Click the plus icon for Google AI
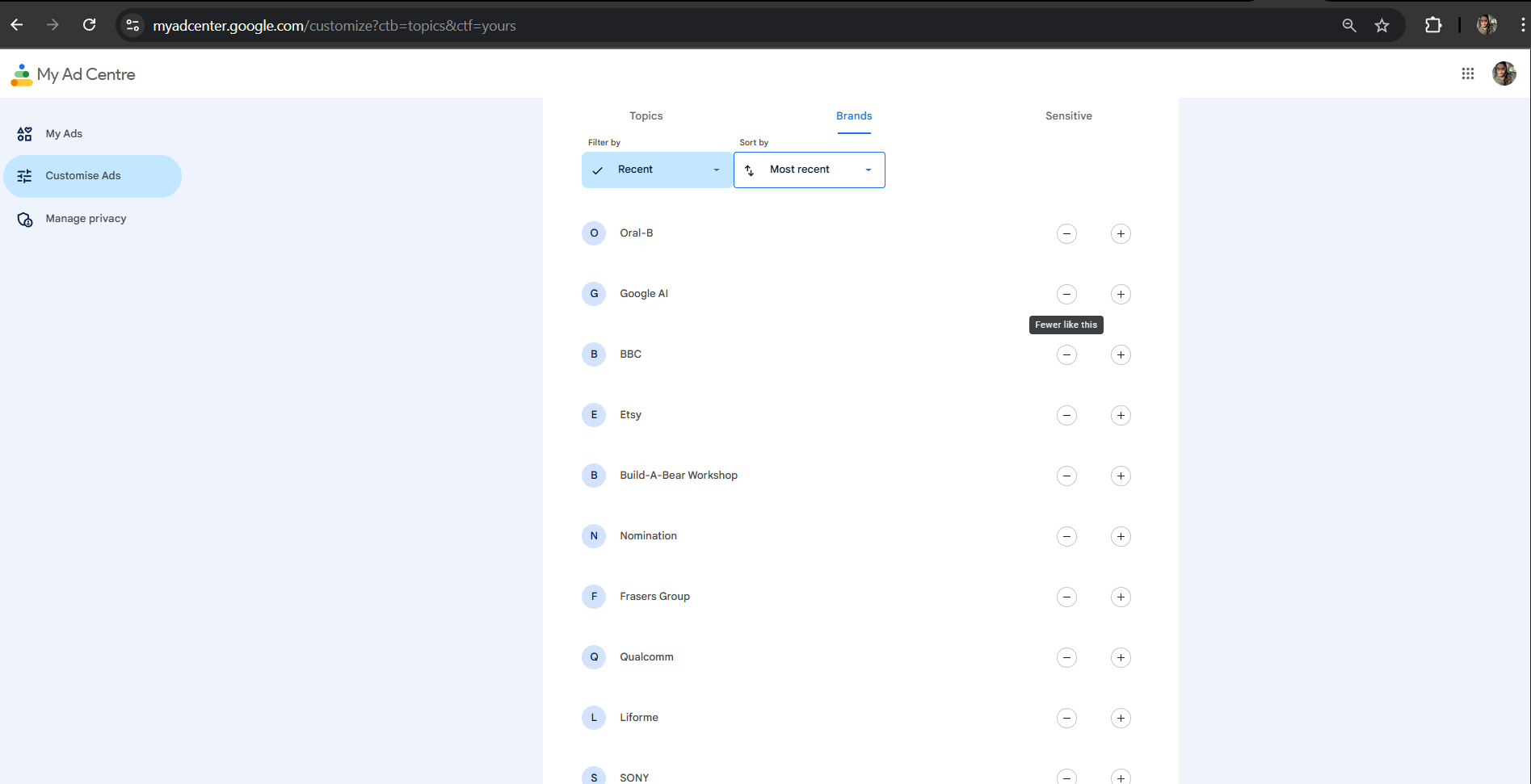1531x784 pixels. tap(1121, 294)
